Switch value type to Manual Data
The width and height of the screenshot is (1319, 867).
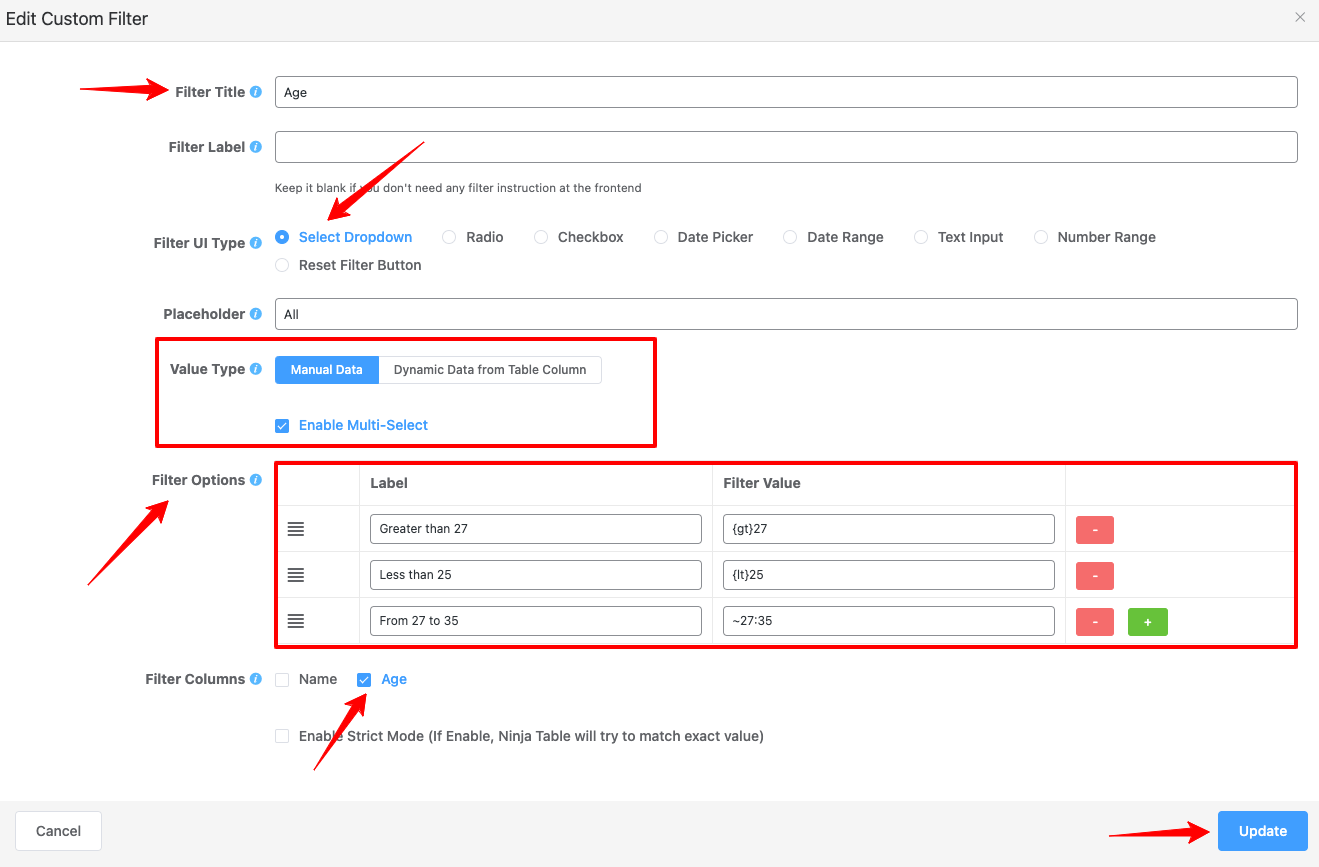[x=327, y=369]
